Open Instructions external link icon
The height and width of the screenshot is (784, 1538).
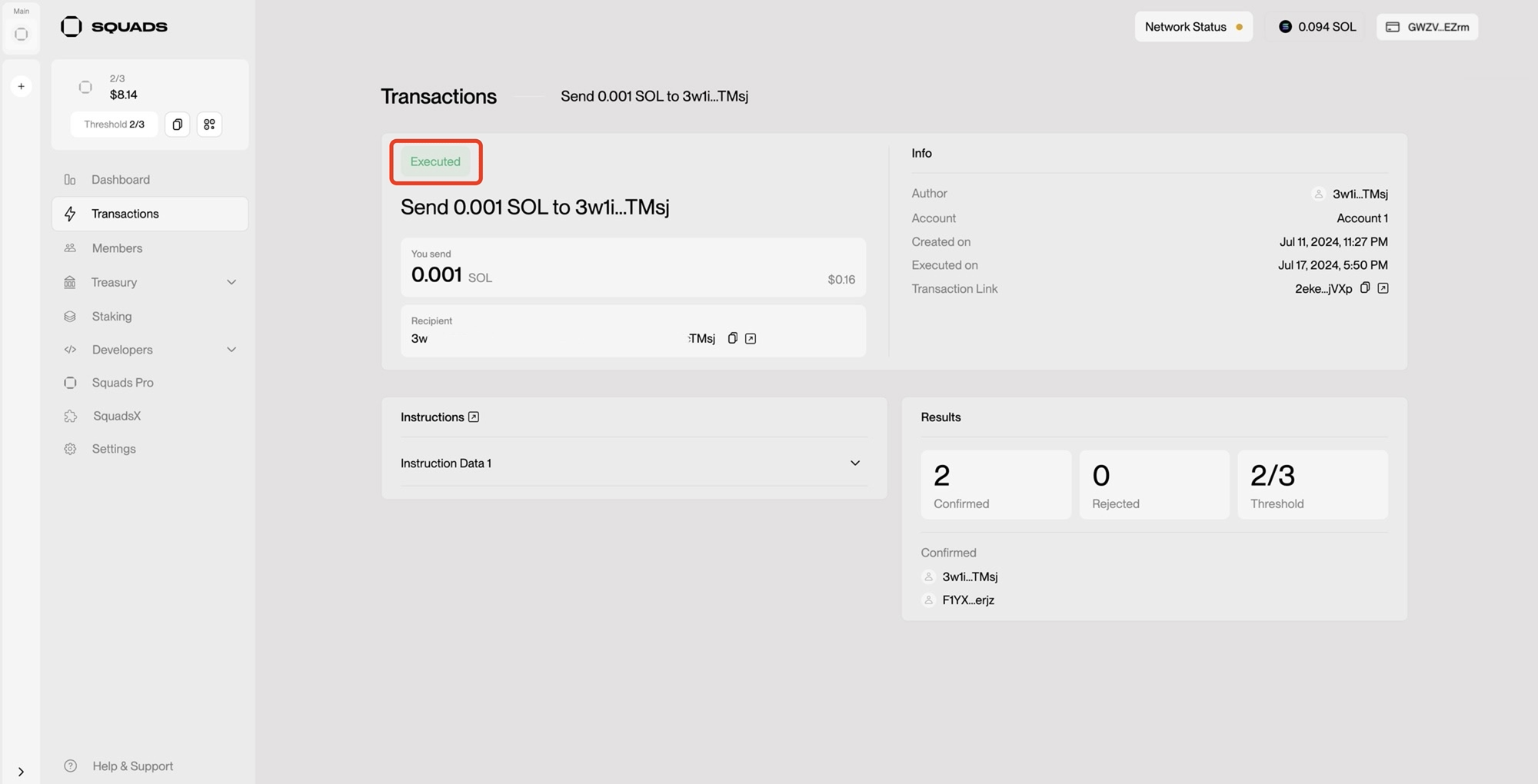tap(474, 417)
